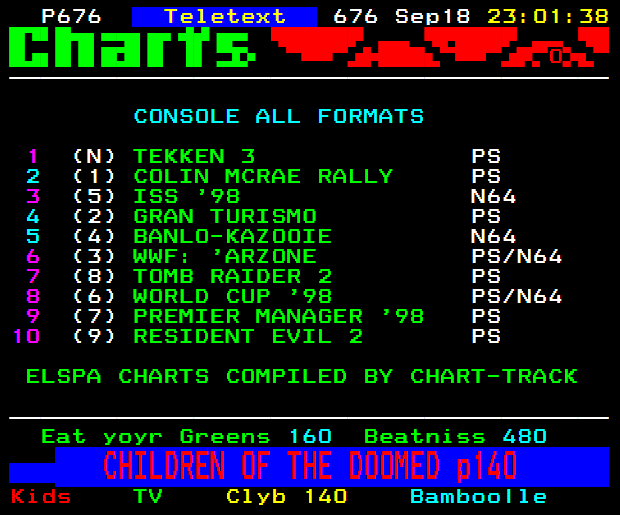Select the BANLO-KAZOOIE chart entry
Screen dimensions: 620x515
click(232, 236)
